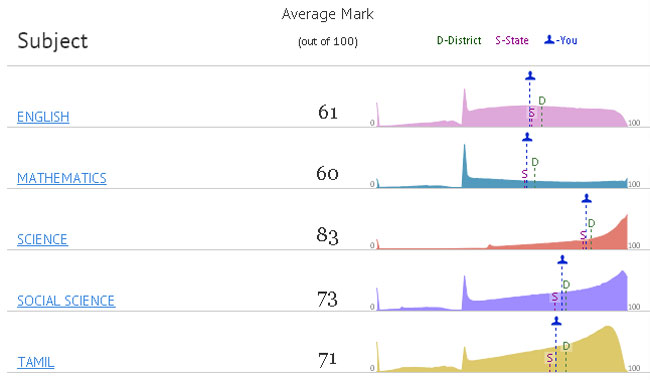Open the TAMIL subject link

coord(36,362)
